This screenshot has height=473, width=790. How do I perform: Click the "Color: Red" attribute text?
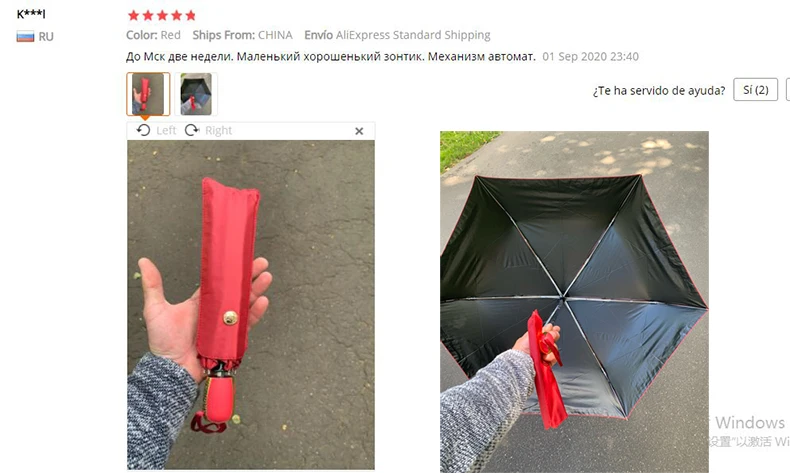153,35
